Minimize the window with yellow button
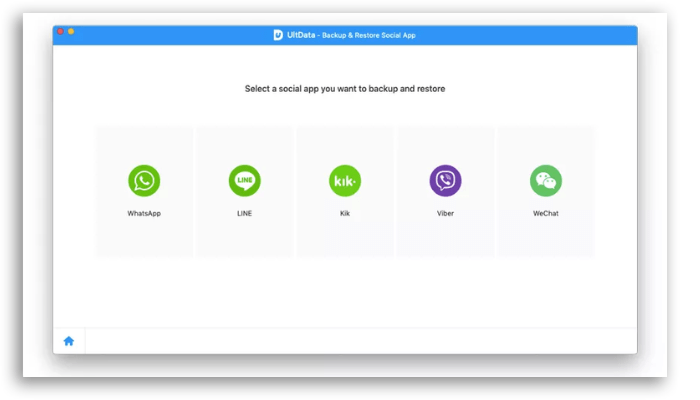The image size is (700, 400). [71, 31]
